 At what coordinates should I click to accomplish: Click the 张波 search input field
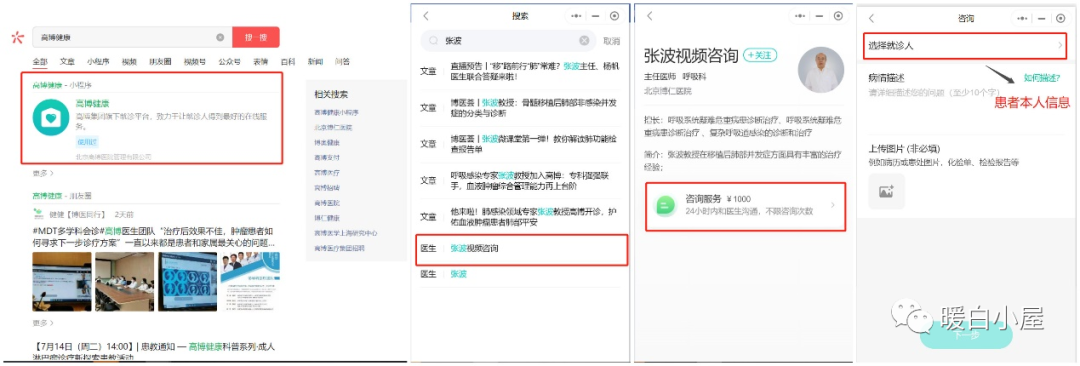tap(508, 41)
